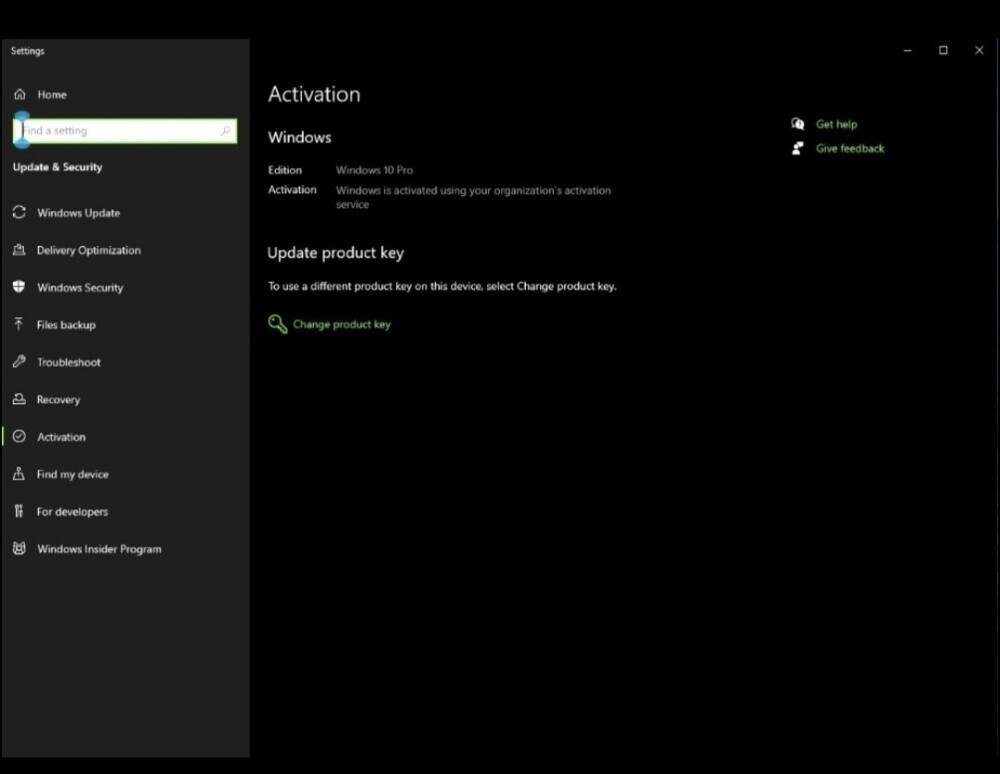Click the "To use a different product key" text
The width and height of the screenshot is (1000, 774).
point(442,286)
